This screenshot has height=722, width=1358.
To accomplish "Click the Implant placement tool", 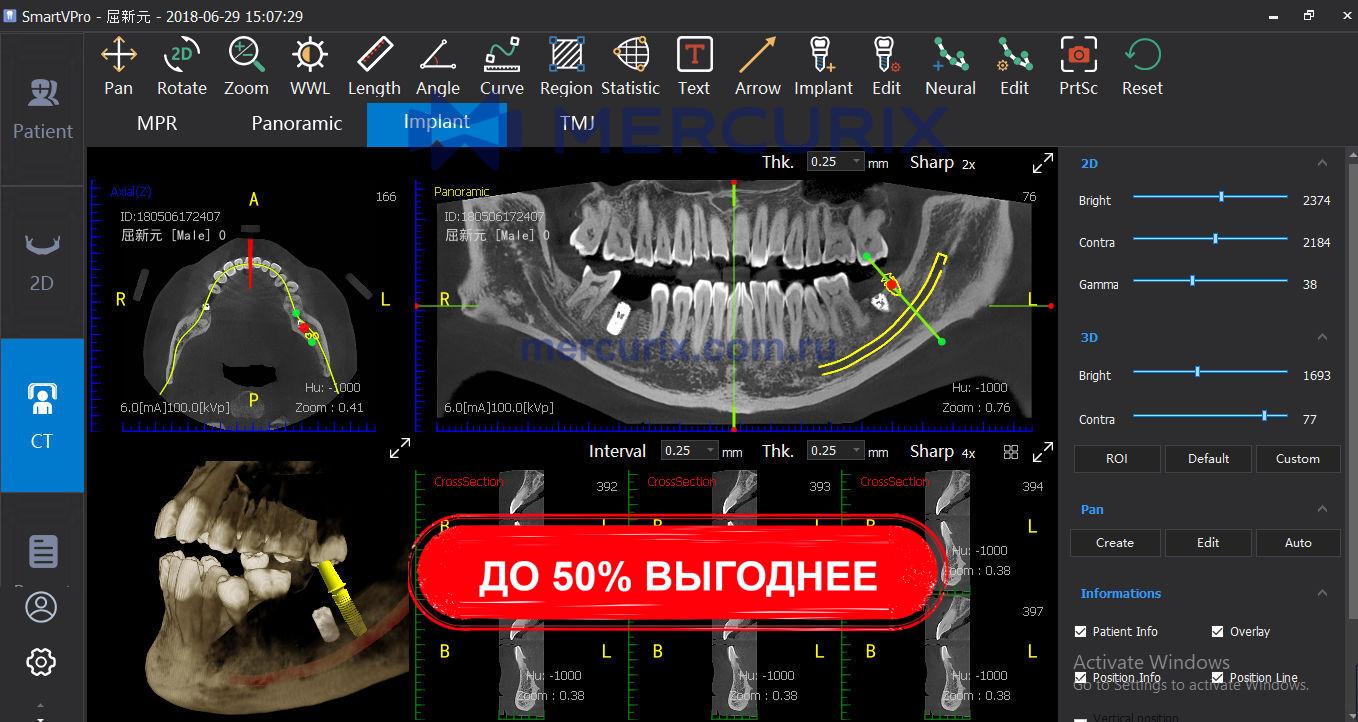I will click(x=823, y=66).
